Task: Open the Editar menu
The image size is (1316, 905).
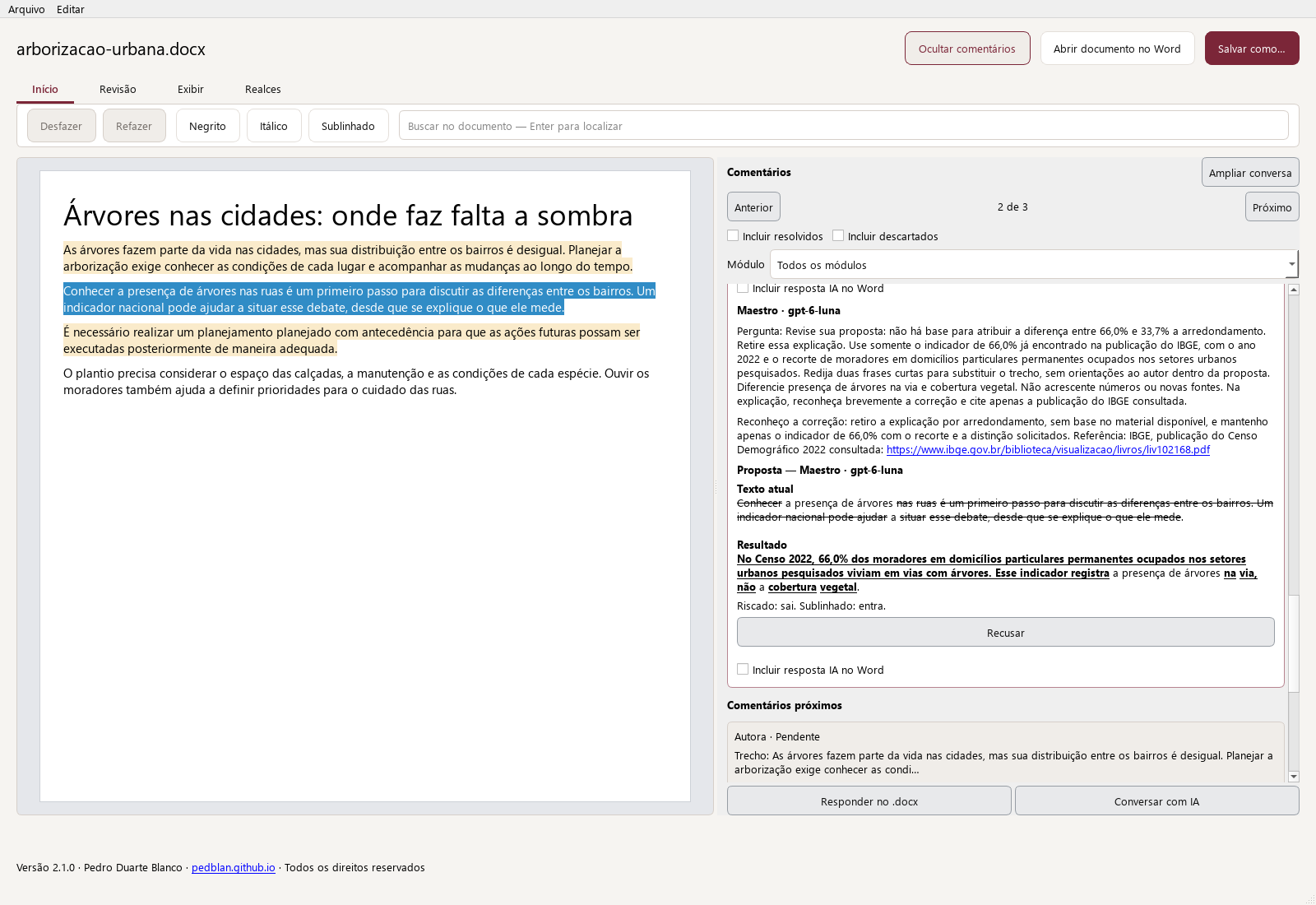Action: [x=71, y=9]
